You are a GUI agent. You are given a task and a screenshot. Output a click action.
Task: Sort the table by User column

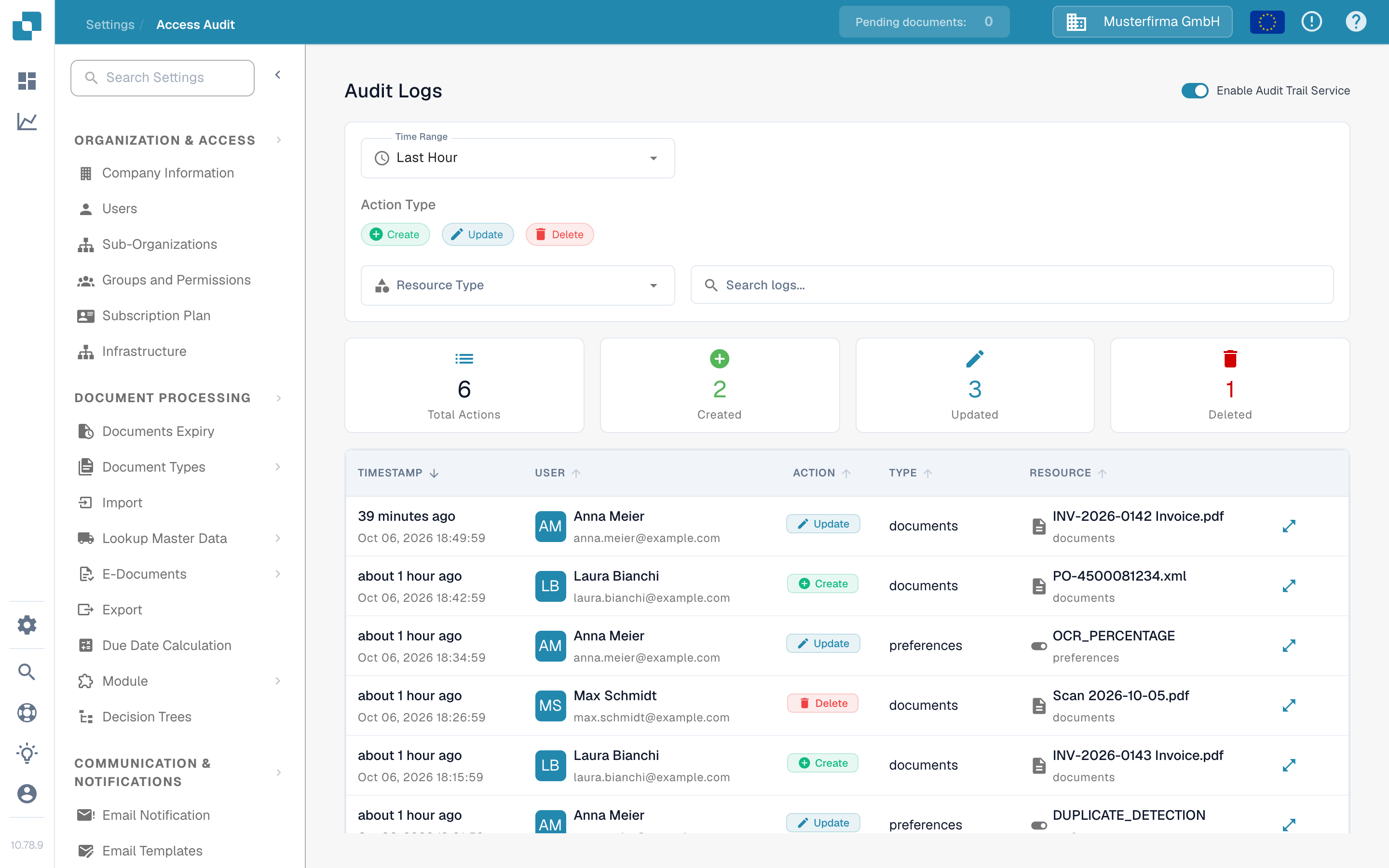(558, 473)
